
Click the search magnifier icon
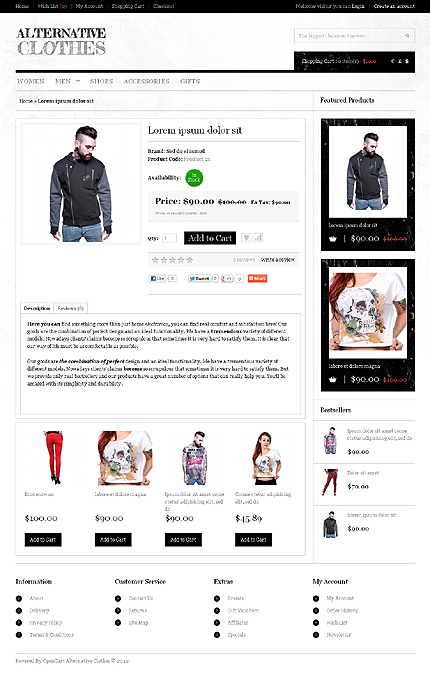click(407, 36)
